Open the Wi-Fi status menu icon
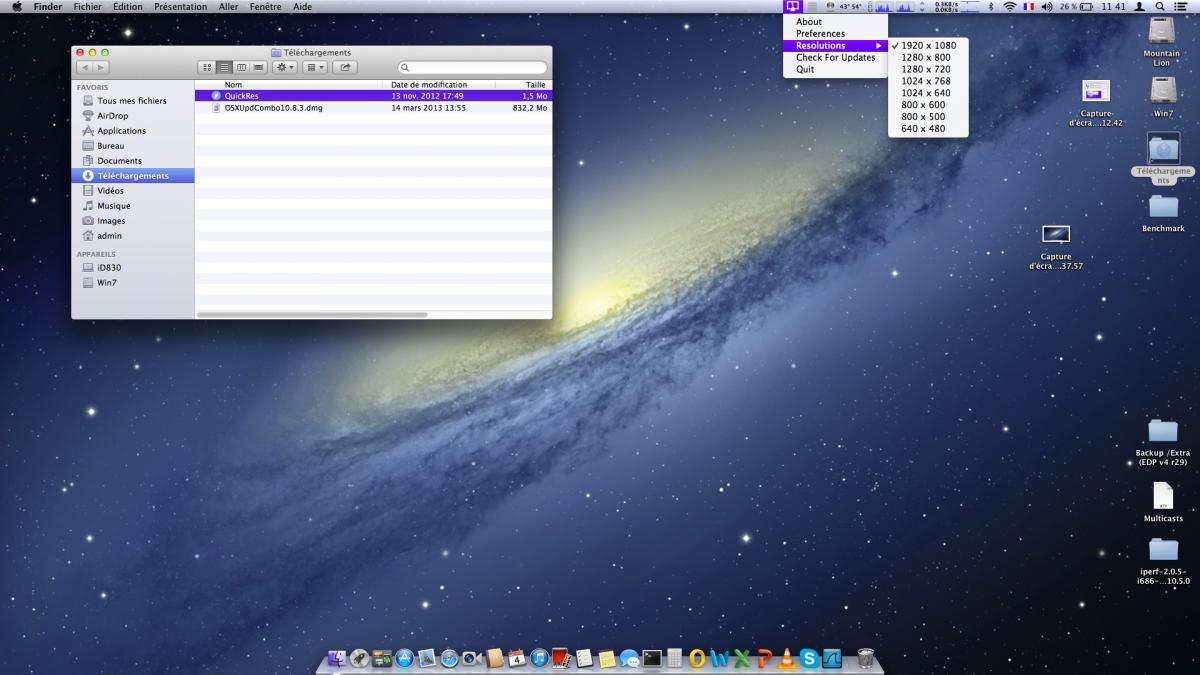1200x675 pixels. [x=1009, y=6]
